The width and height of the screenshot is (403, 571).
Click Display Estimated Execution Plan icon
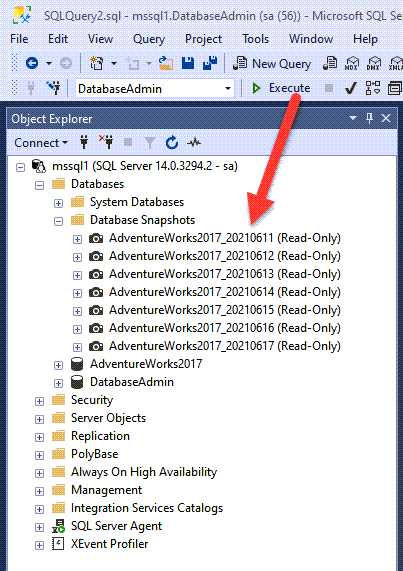point(373,88)
